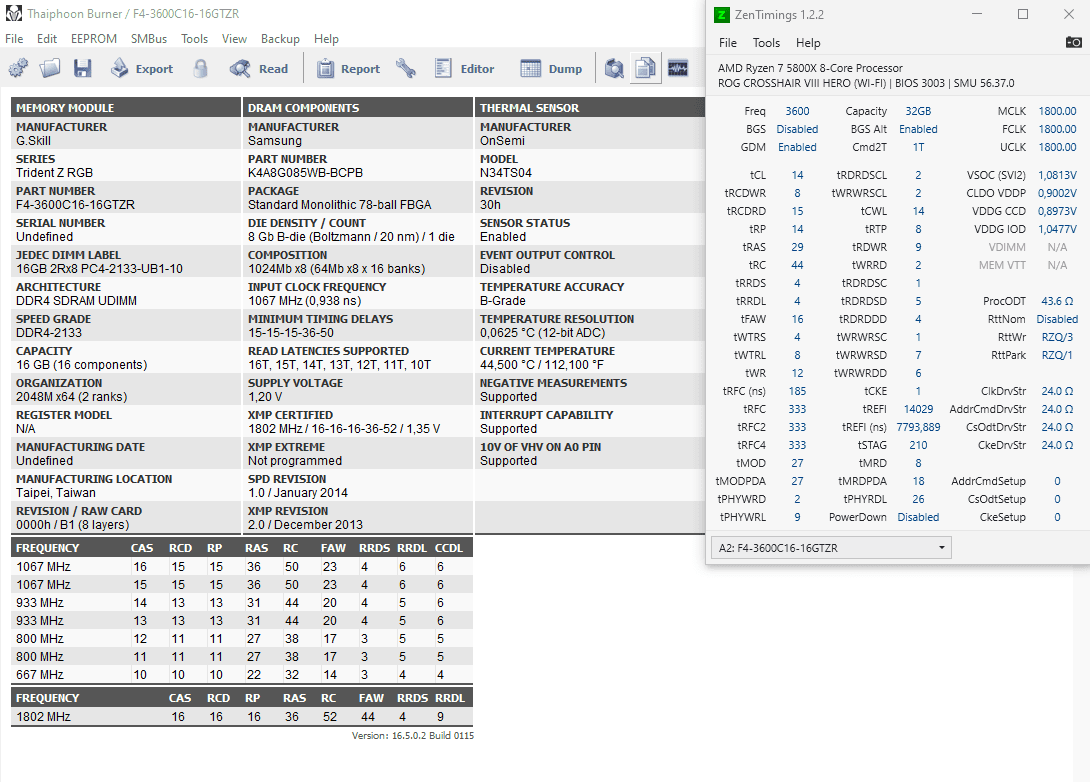Maximize the ZenTimings window
Screen dimensions: 1090x782
click(x=1023, y=14)
